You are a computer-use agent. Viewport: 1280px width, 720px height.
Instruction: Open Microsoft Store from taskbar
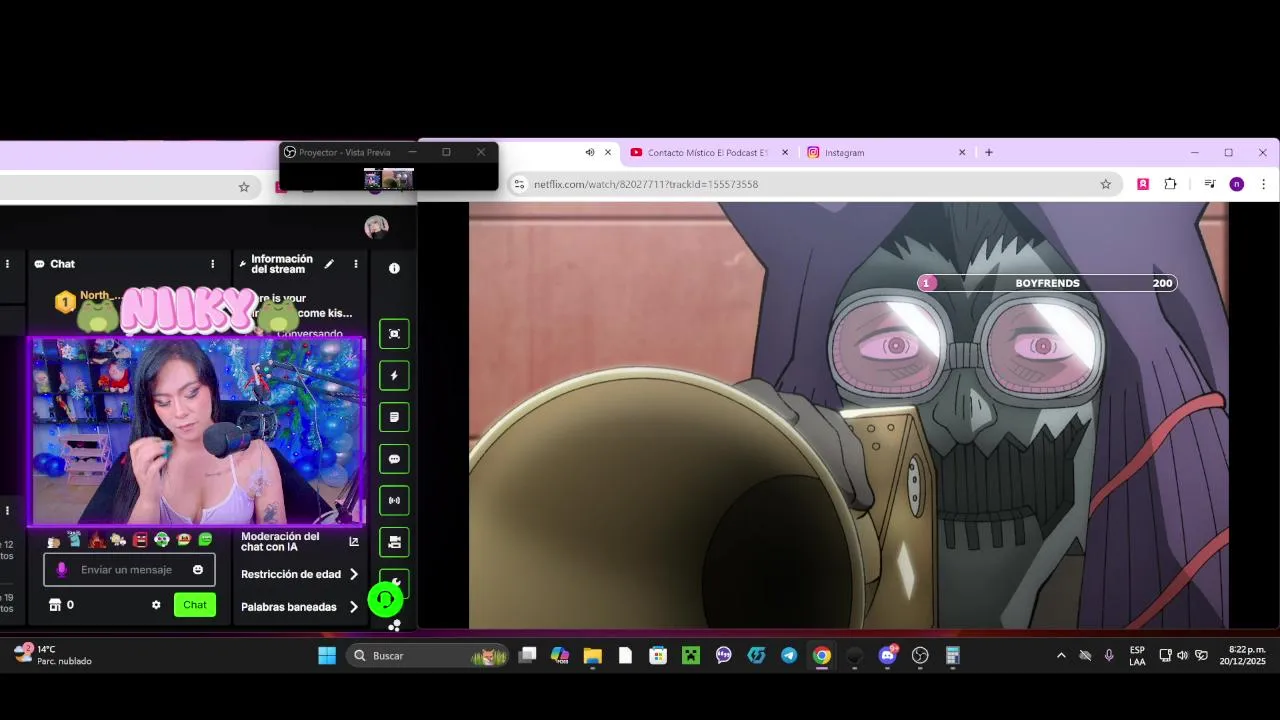(658, 656)
